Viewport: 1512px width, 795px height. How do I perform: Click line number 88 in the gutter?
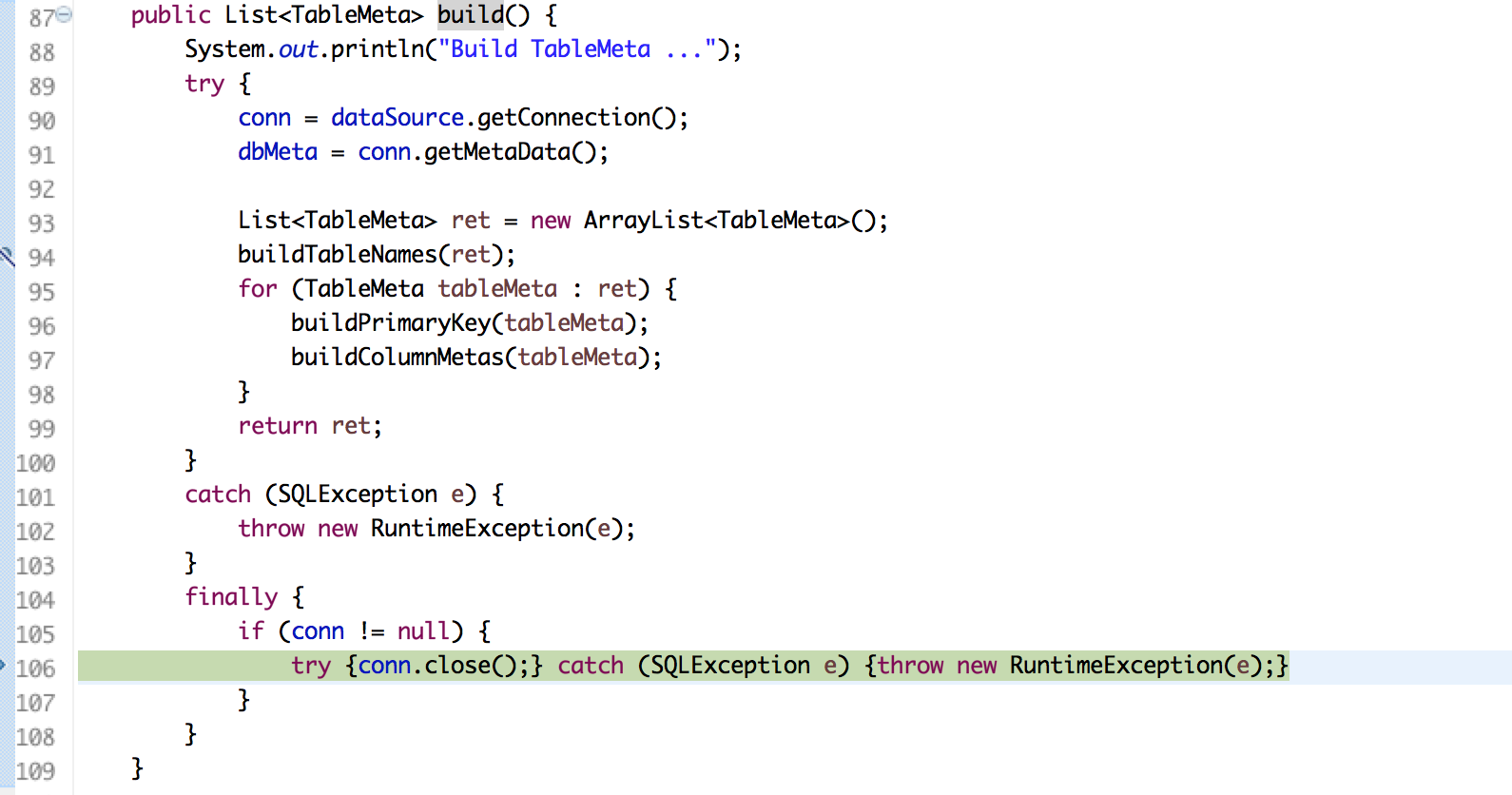point(42,52)
